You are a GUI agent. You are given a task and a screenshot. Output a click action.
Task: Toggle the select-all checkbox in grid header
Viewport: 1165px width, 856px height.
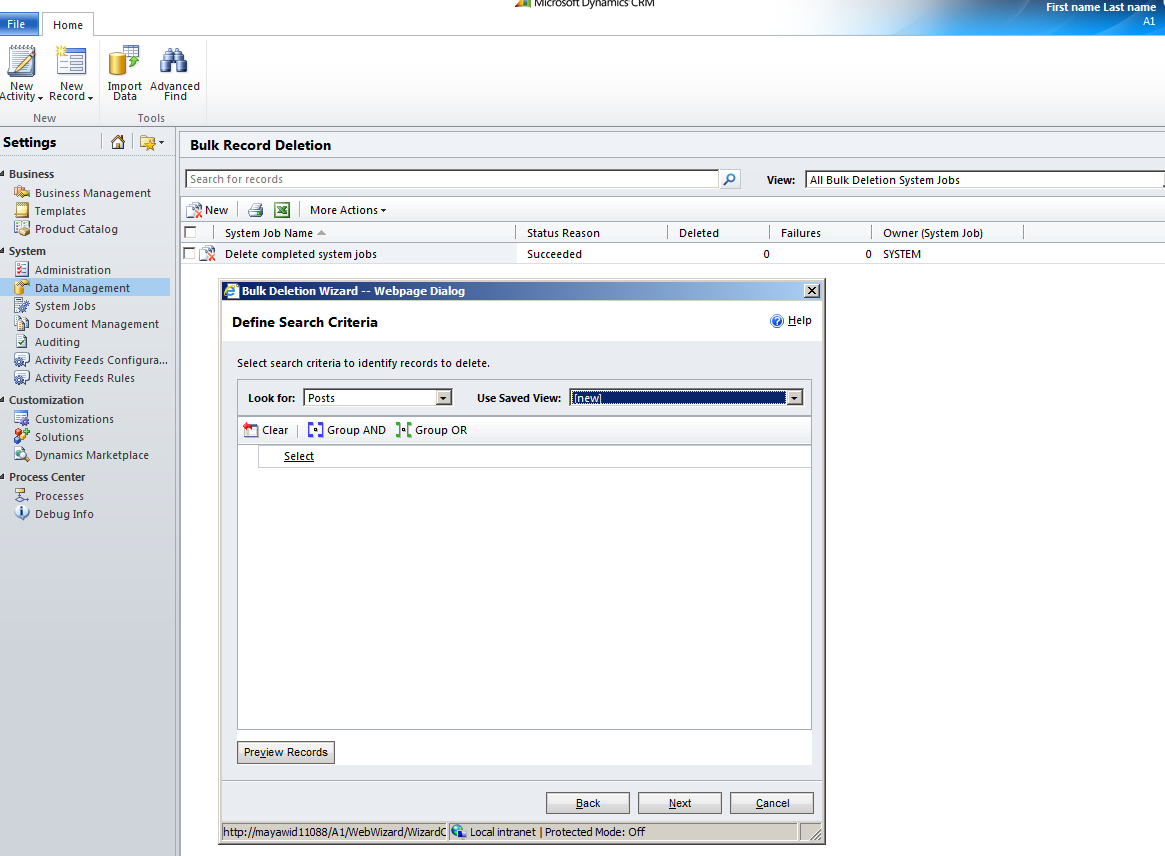coord(190,233)
